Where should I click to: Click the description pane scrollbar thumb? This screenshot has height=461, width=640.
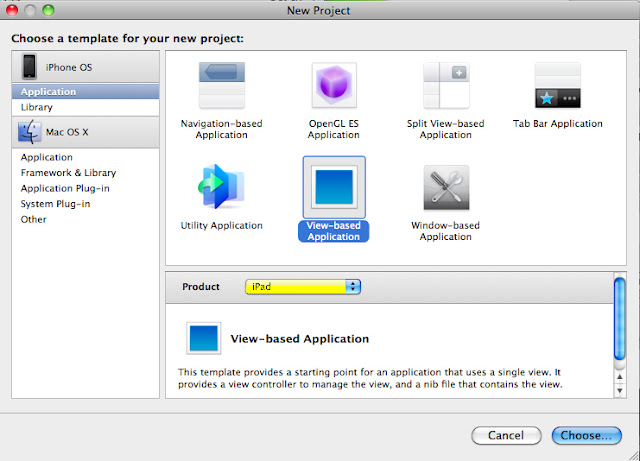pos(620,319)
